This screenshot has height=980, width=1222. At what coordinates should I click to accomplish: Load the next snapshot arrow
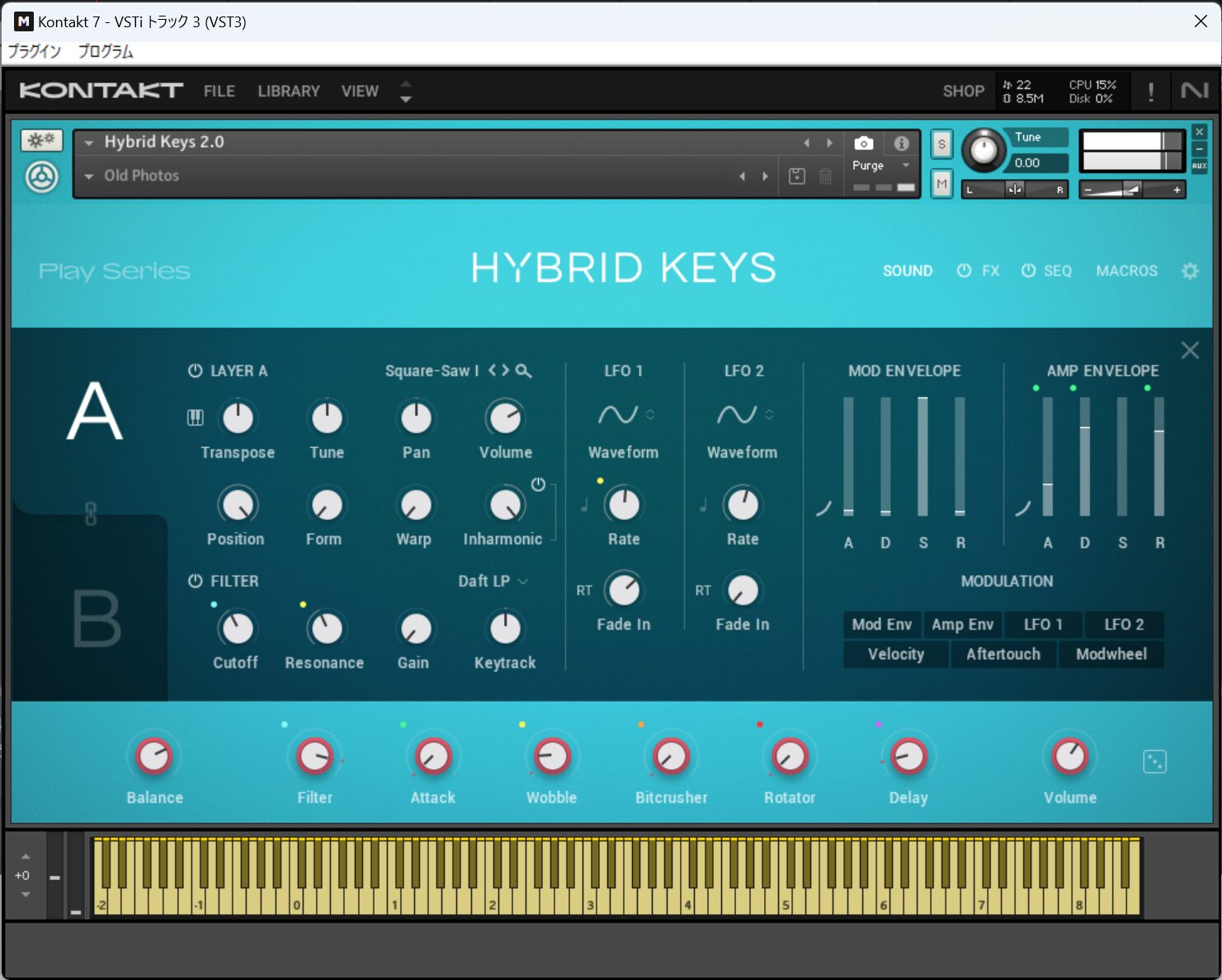[x=765, y=176]
